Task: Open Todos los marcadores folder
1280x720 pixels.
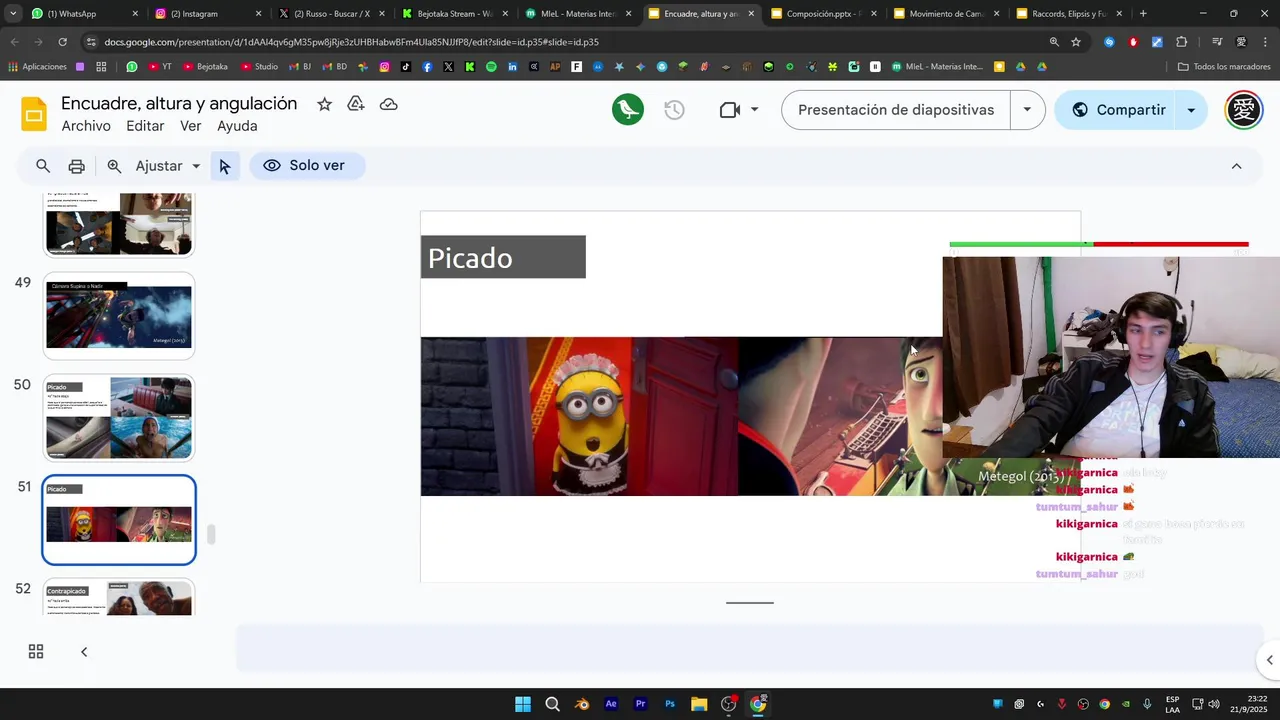Action: coord(1225,67)
